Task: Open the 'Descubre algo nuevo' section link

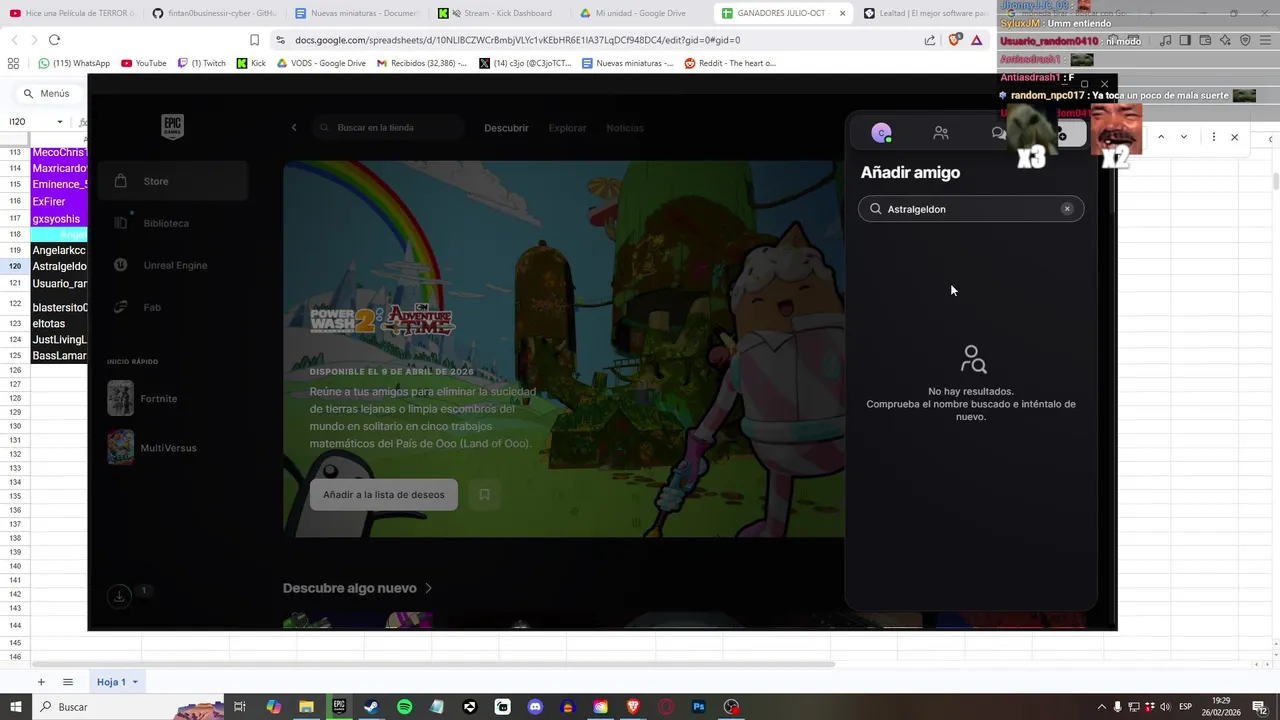Action: pyautogui.click(x=357, y=588)
